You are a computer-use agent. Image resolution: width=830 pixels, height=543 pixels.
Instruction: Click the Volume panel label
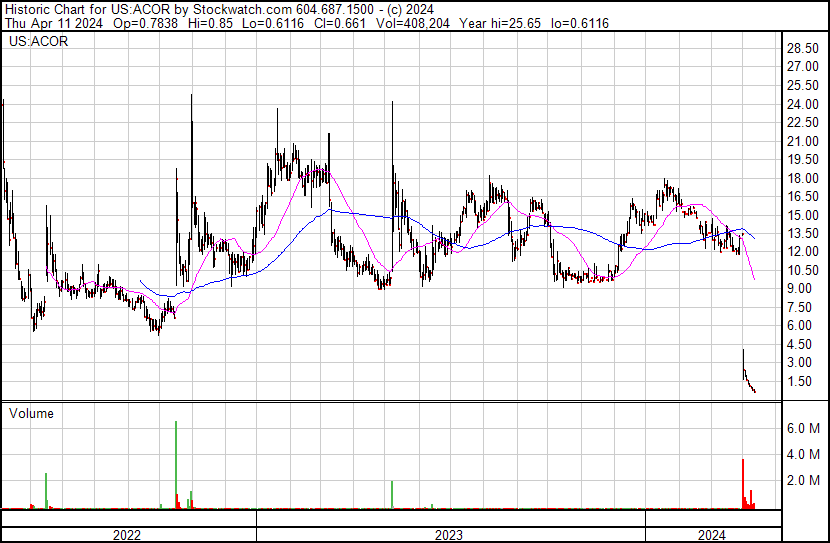pos(31,413)
